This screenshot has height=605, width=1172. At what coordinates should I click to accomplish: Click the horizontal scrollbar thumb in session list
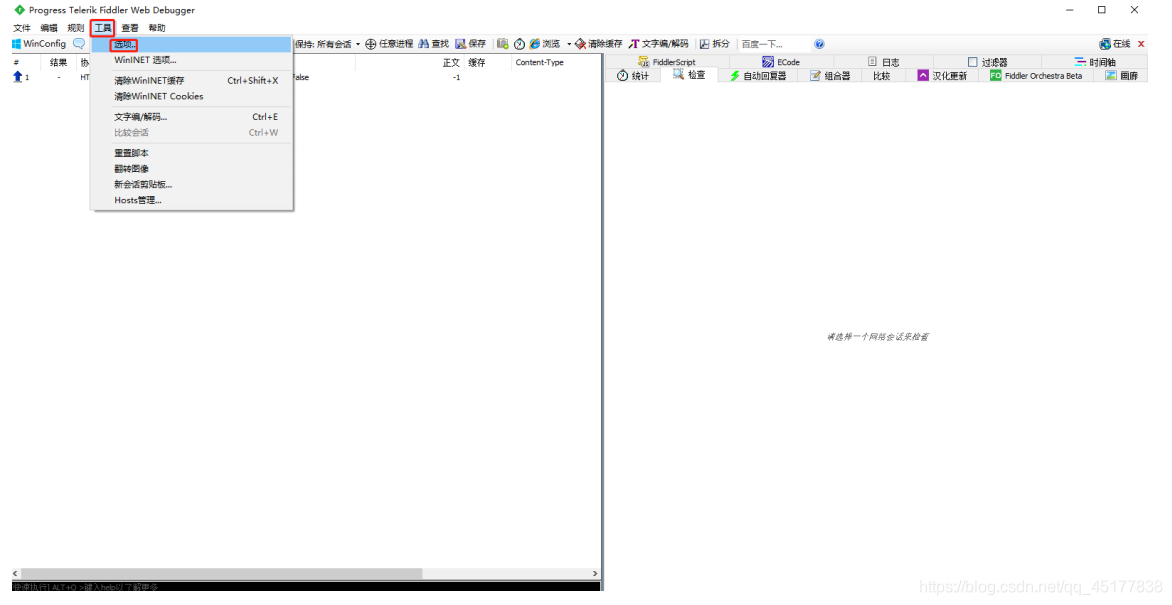pyautogui.click(x=222, y=574)
